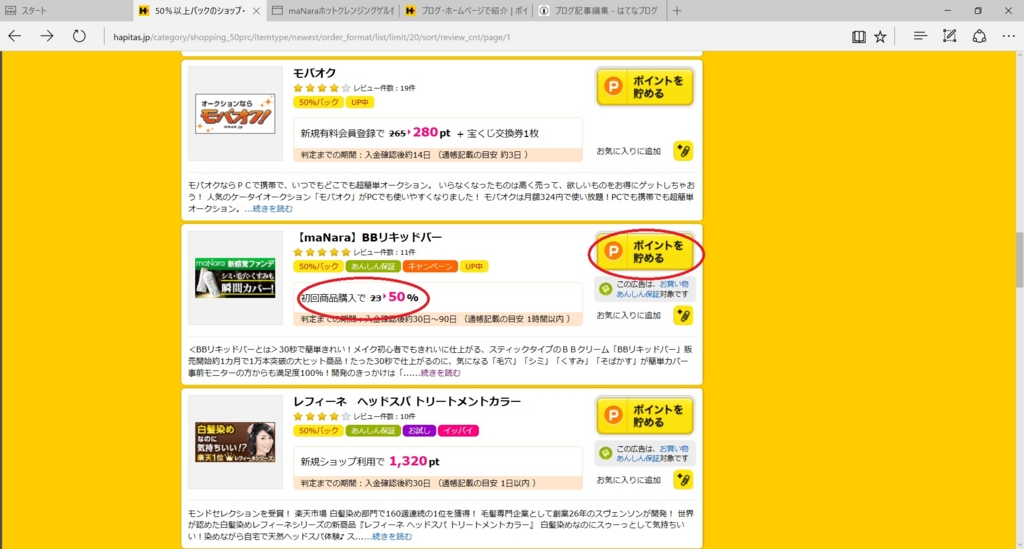Click お気に入りに追加 text for モバオク
This screenshot has height=549, width=1024.
[x=628, y=151]
